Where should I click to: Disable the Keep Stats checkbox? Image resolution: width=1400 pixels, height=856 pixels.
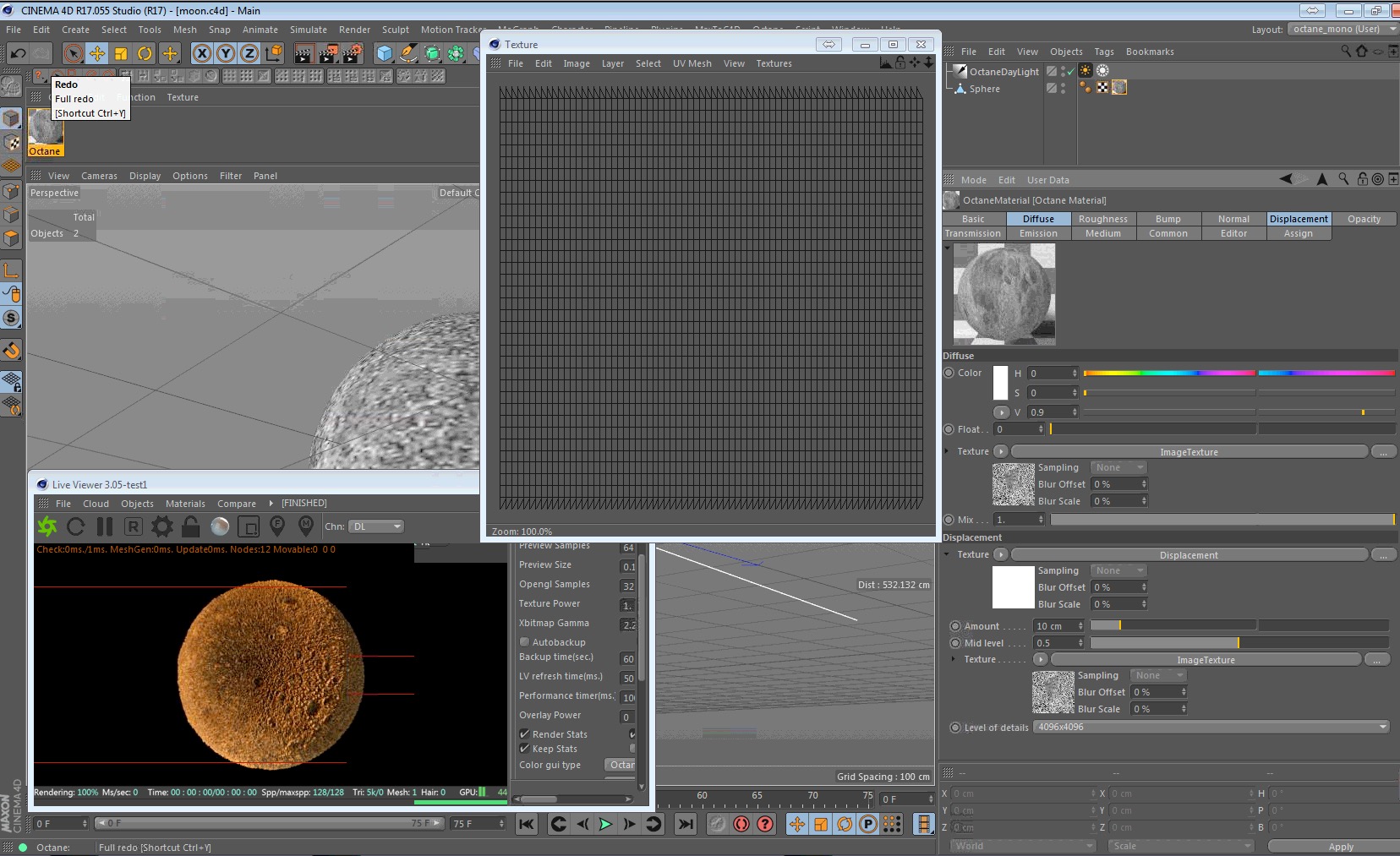[x=525, y=749]
